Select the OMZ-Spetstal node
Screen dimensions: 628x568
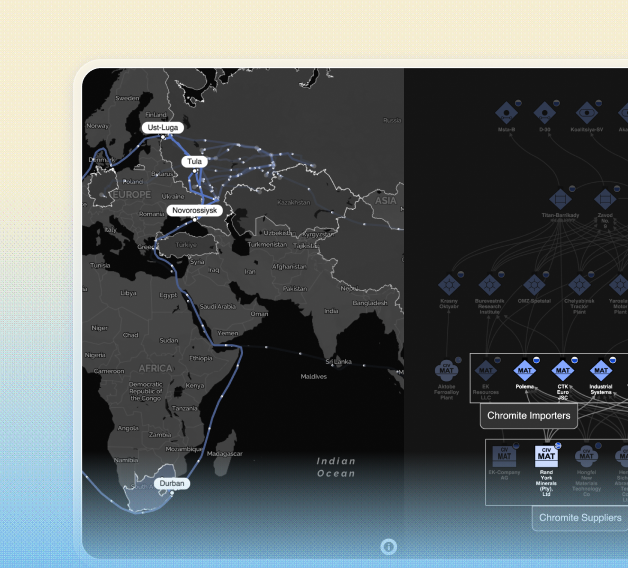(x=534, y=285)
